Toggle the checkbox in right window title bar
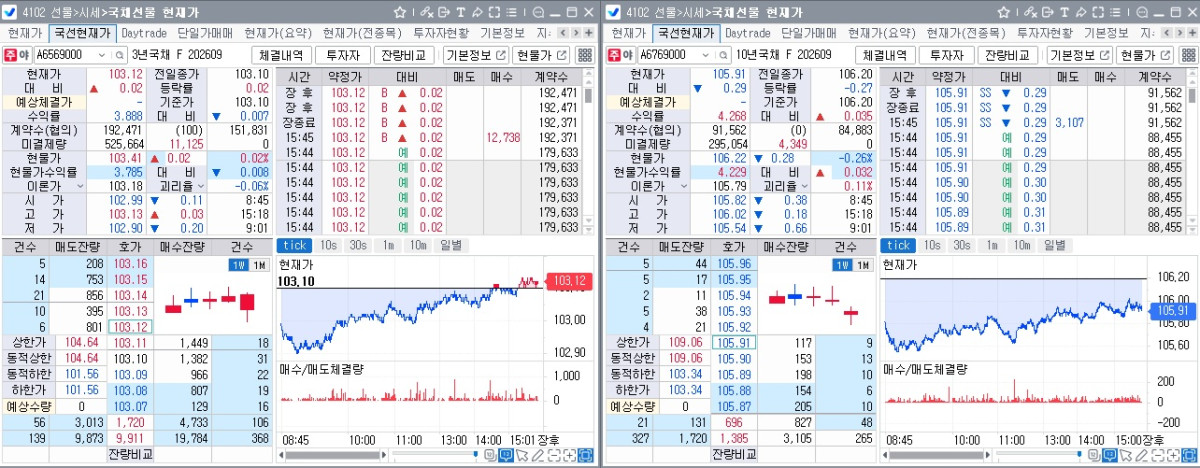 point(613,12)
